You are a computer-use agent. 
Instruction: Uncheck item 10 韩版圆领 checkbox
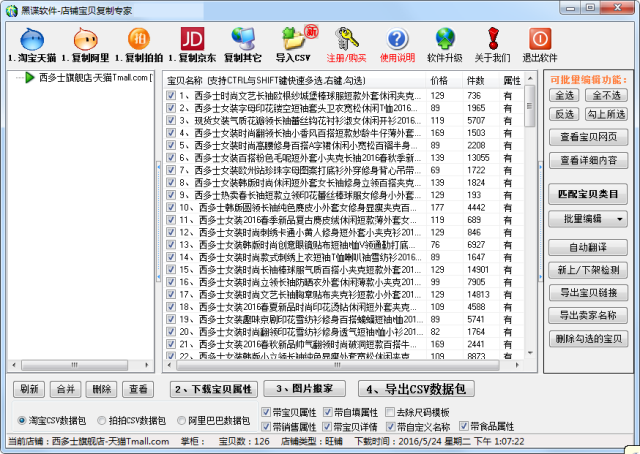[x=171, y=207]
